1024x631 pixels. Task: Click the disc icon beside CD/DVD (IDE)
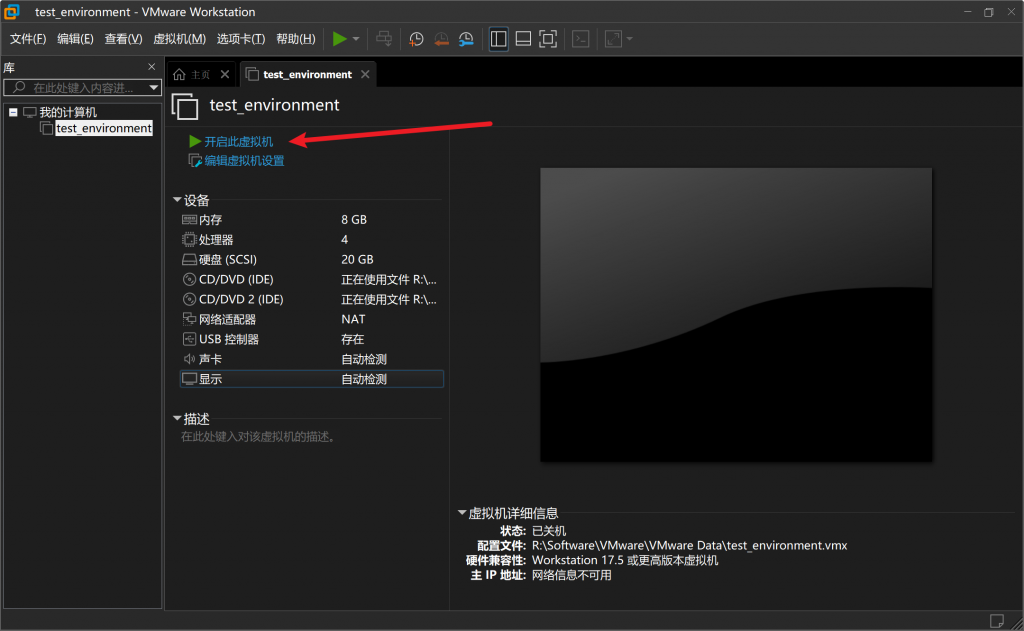tap(189, 280)
